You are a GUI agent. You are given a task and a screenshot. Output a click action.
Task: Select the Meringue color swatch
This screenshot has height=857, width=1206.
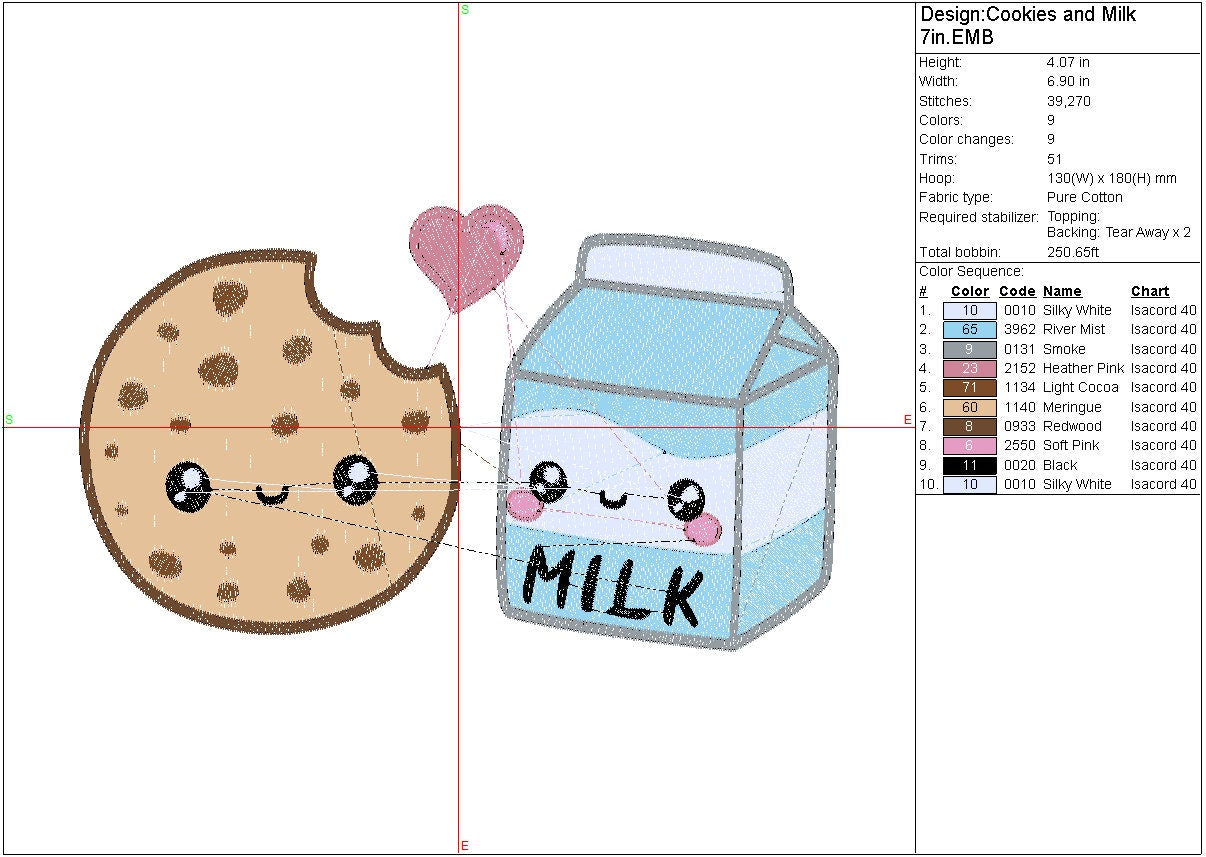(969, 408)
